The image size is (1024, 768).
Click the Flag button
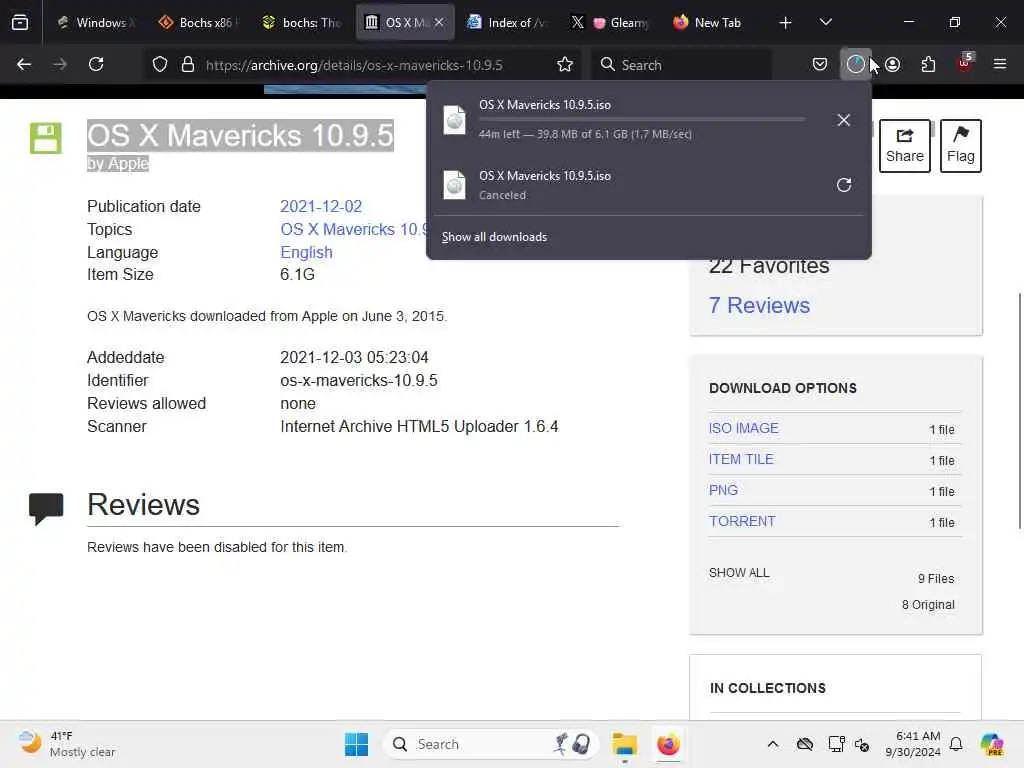tap(961, 146)
